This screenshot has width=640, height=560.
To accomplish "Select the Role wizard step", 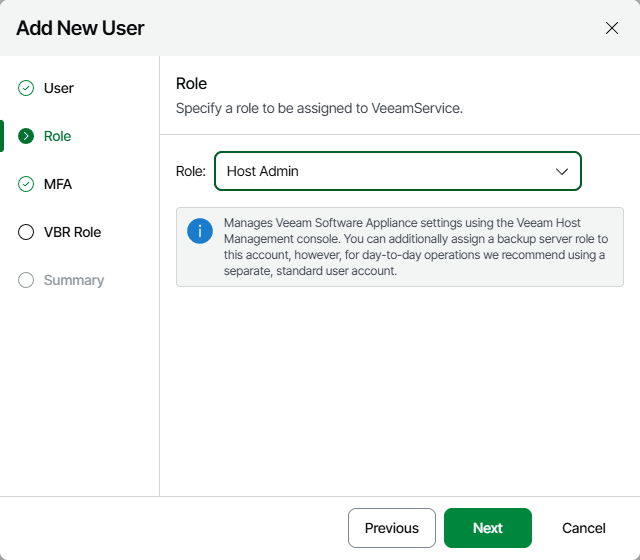I will (x=58, y=136).
